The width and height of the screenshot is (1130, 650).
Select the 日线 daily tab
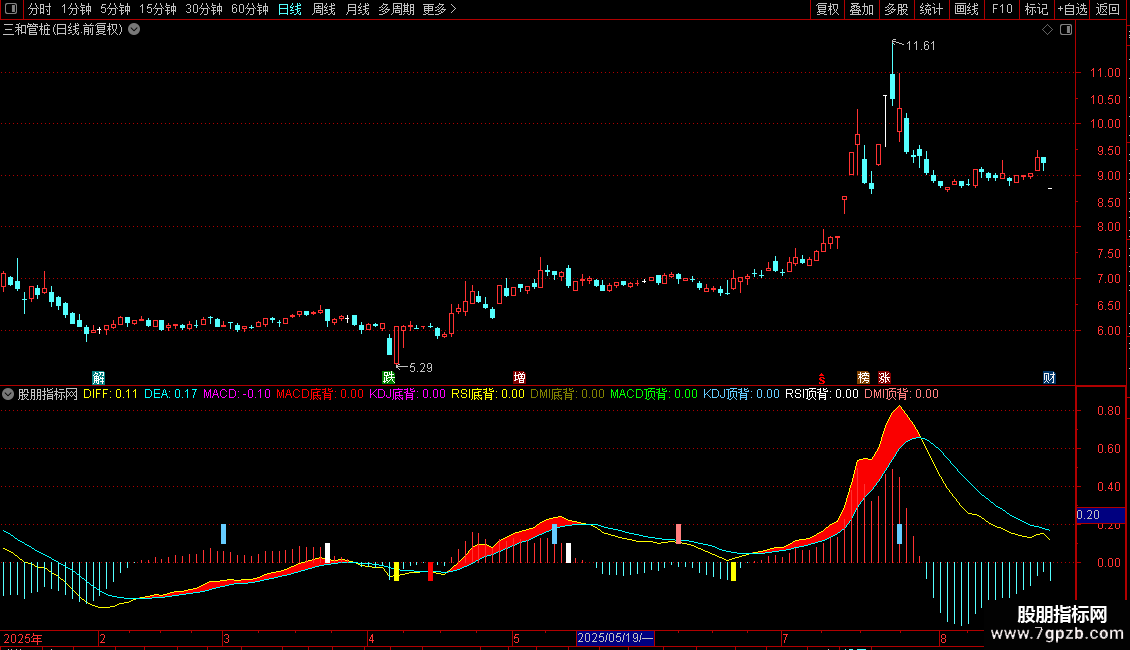(x=290, y=9)
